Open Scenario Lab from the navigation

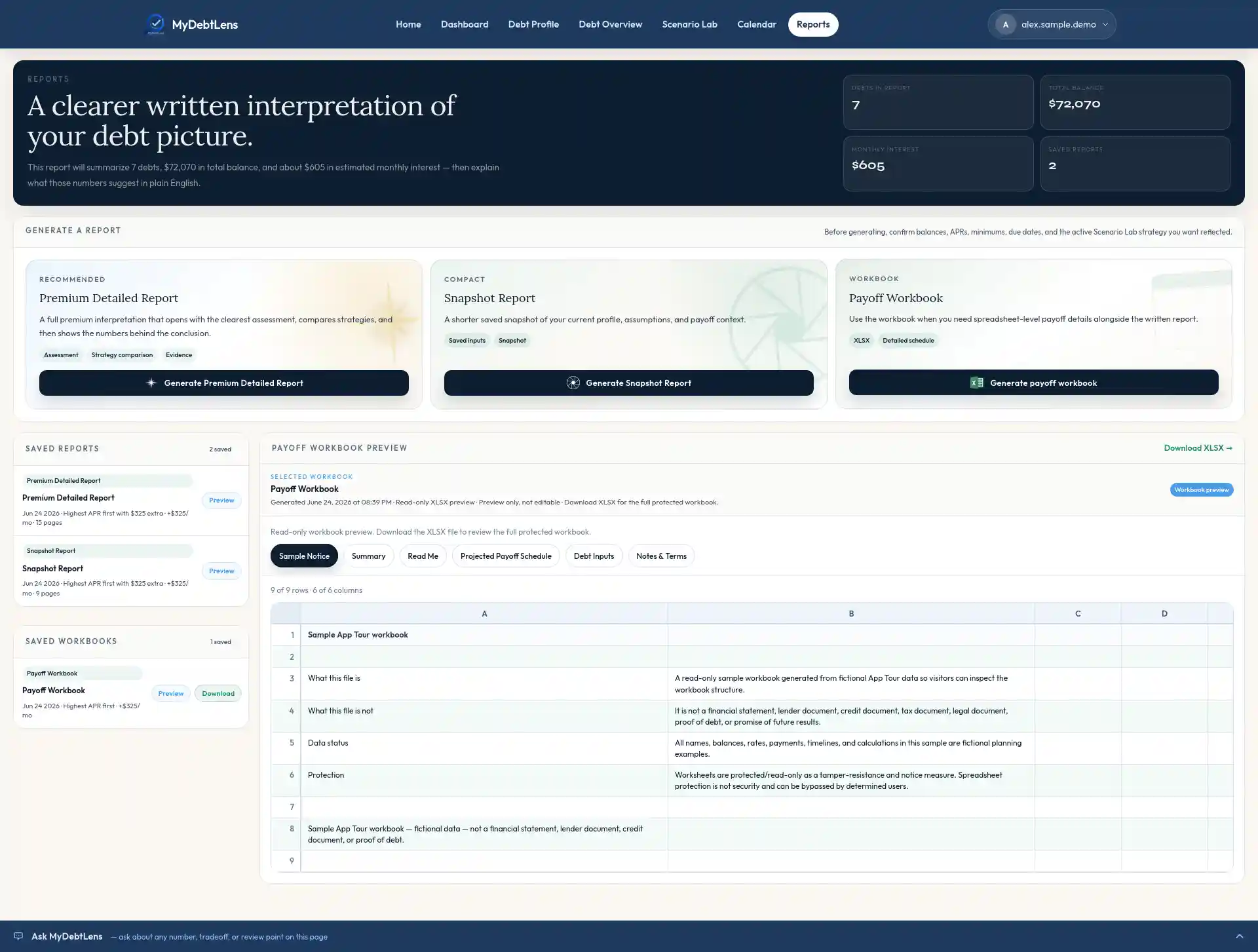tap(689, 24)
